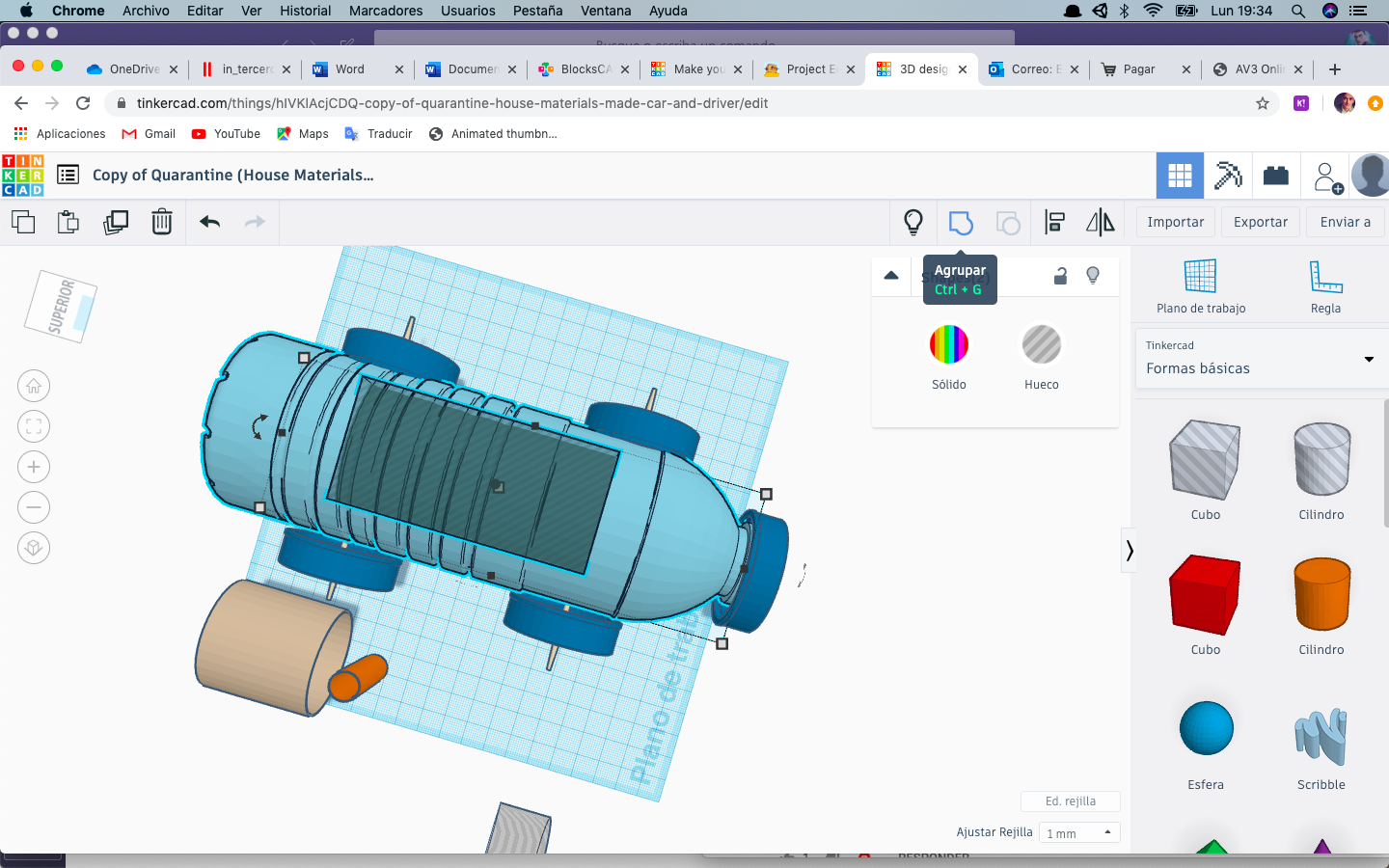Click the Ed. rejilla button
Image resolution: width=1389 pixels, height=868 pixels.
pyautogui.click(x=1071, y=801)
